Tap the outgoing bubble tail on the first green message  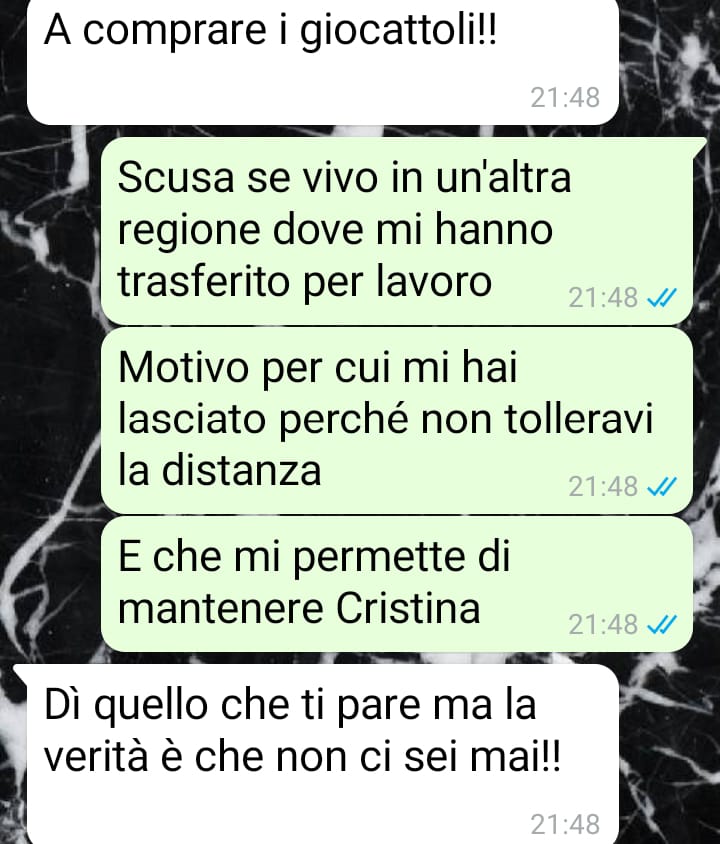click(700, 145)
